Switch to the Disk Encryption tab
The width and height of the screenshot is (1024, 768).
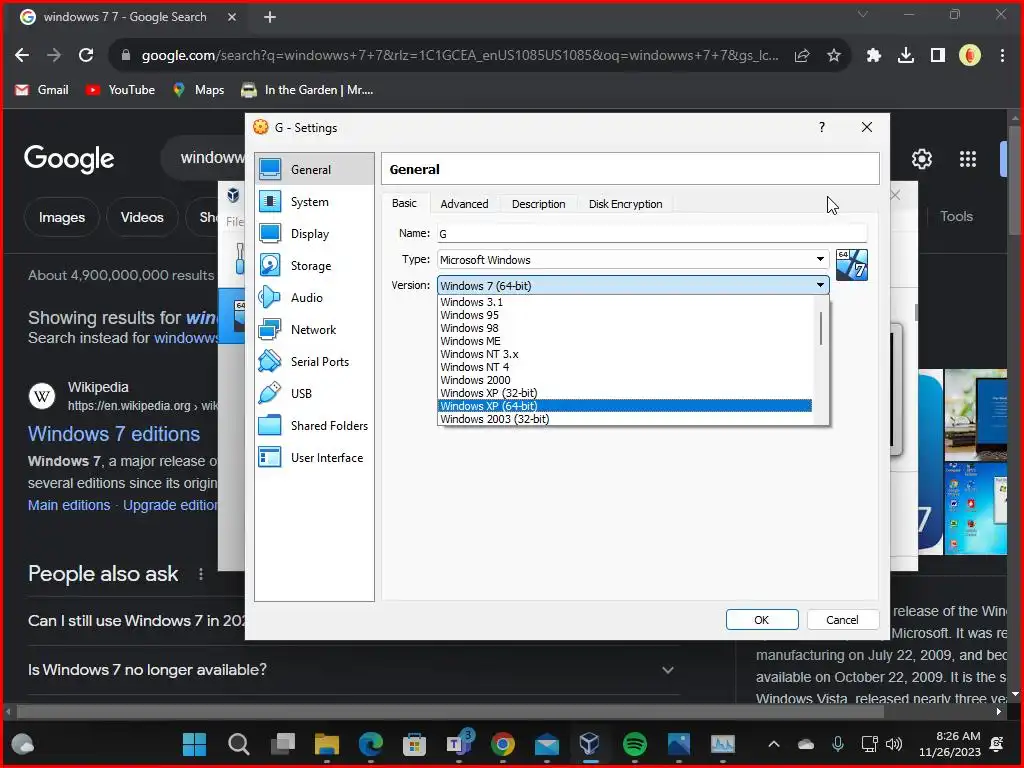click(626, 204)
